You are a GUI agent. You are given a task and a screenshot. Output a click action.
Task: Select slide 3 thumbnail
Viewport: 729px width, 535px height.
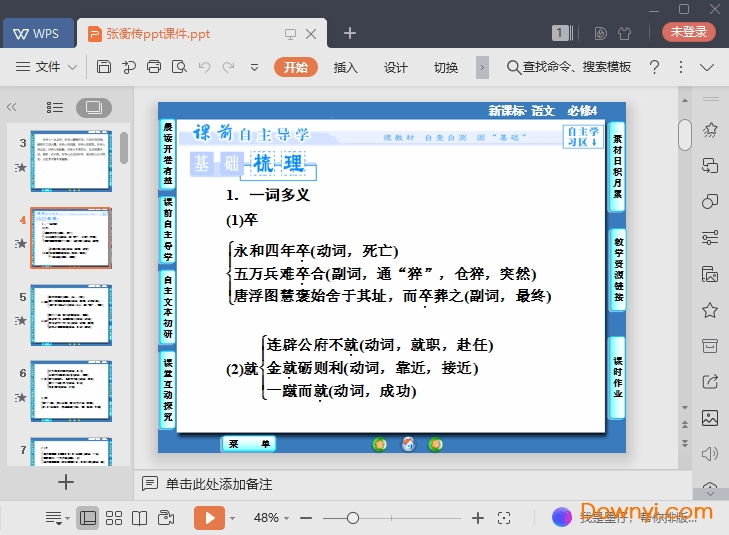tap(71, 161)
